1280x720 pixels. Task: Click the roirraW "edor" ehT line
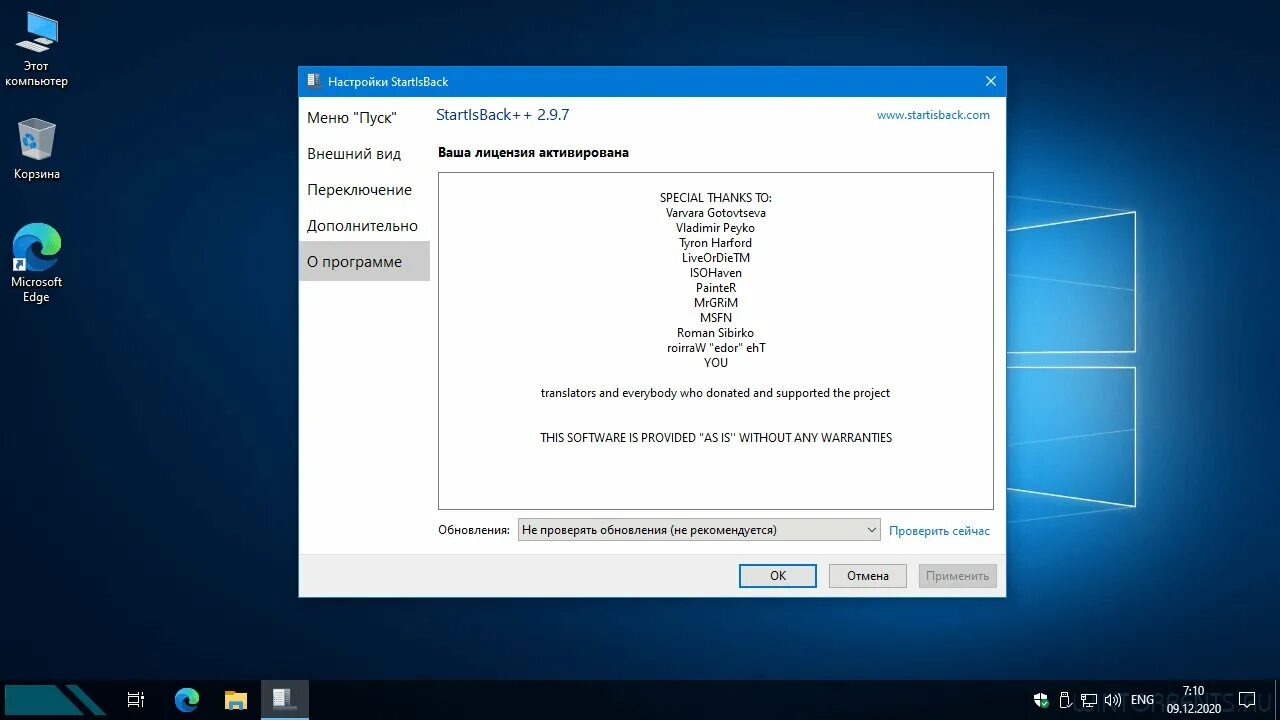pos(716,348)
